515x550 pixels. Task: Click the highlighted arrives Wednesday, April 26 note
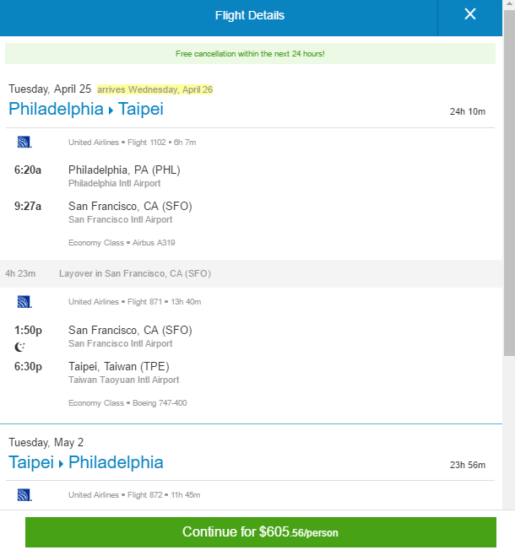tap(155, 90)
